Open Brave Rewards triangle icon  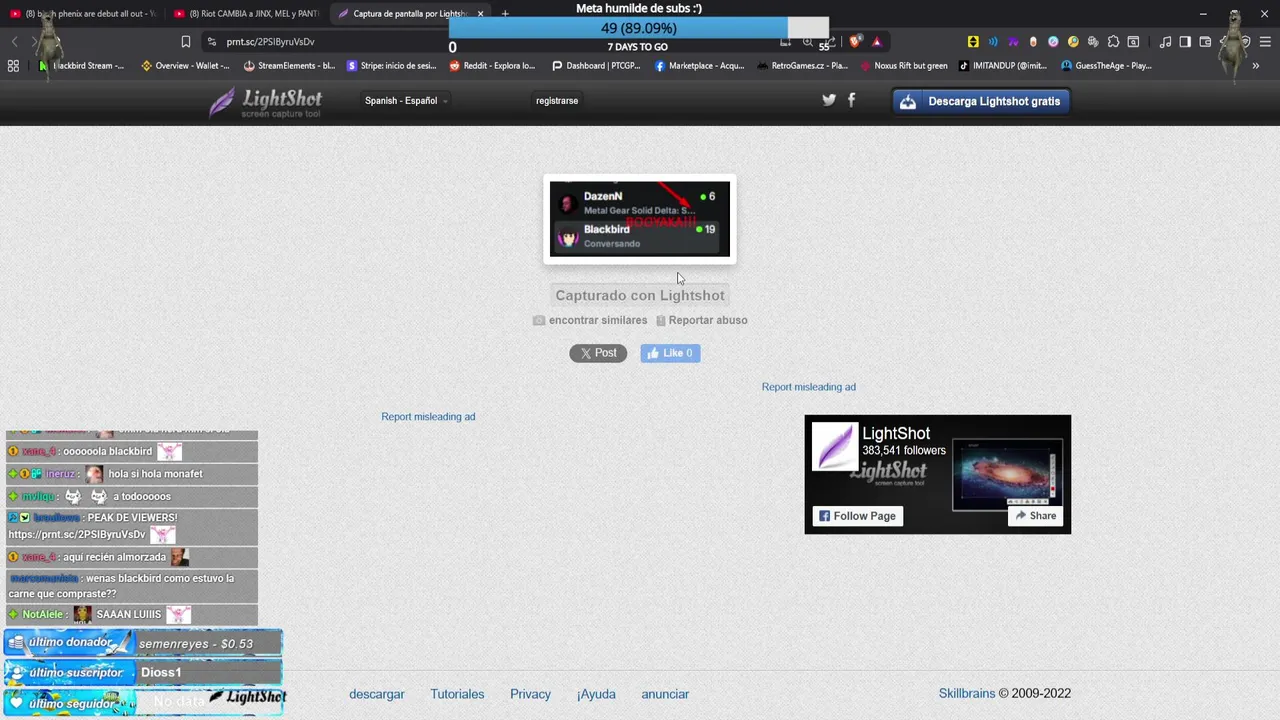[x=877, y=42]
